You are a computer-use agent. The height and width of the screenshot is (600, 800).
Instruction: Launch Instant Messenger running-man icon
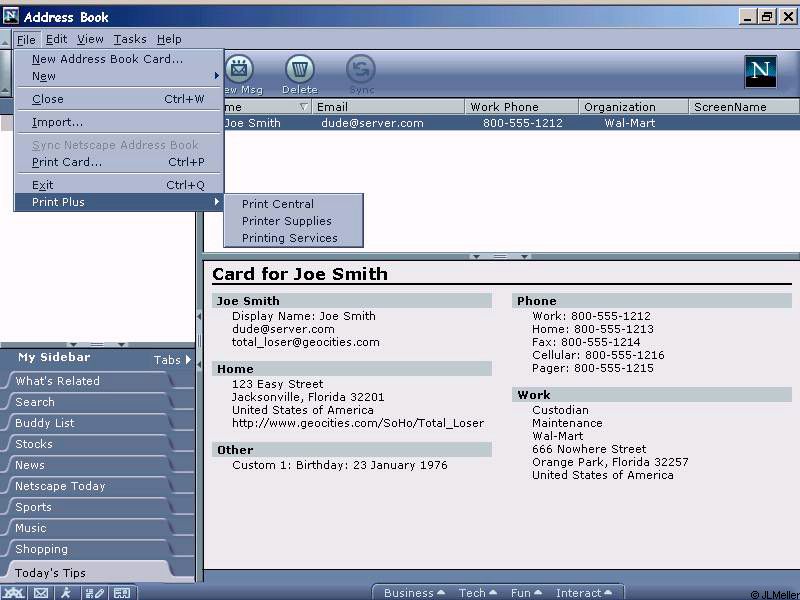pyautogui.click(x=66, y=592)
